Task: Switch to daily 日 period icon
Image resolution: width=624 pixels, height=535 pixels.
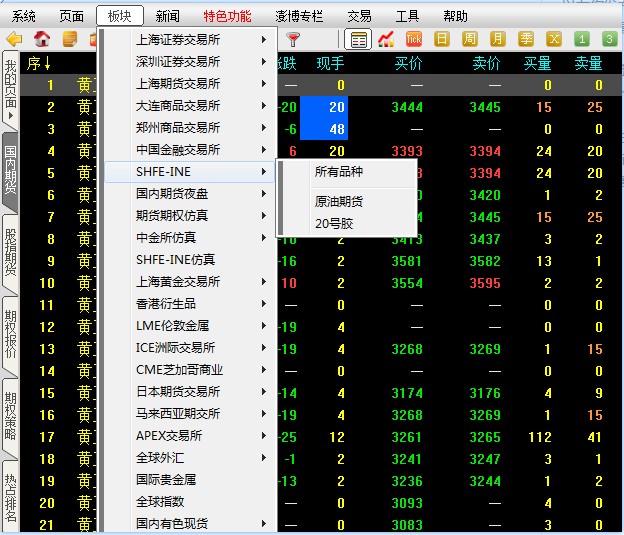Action: point(442,39)
